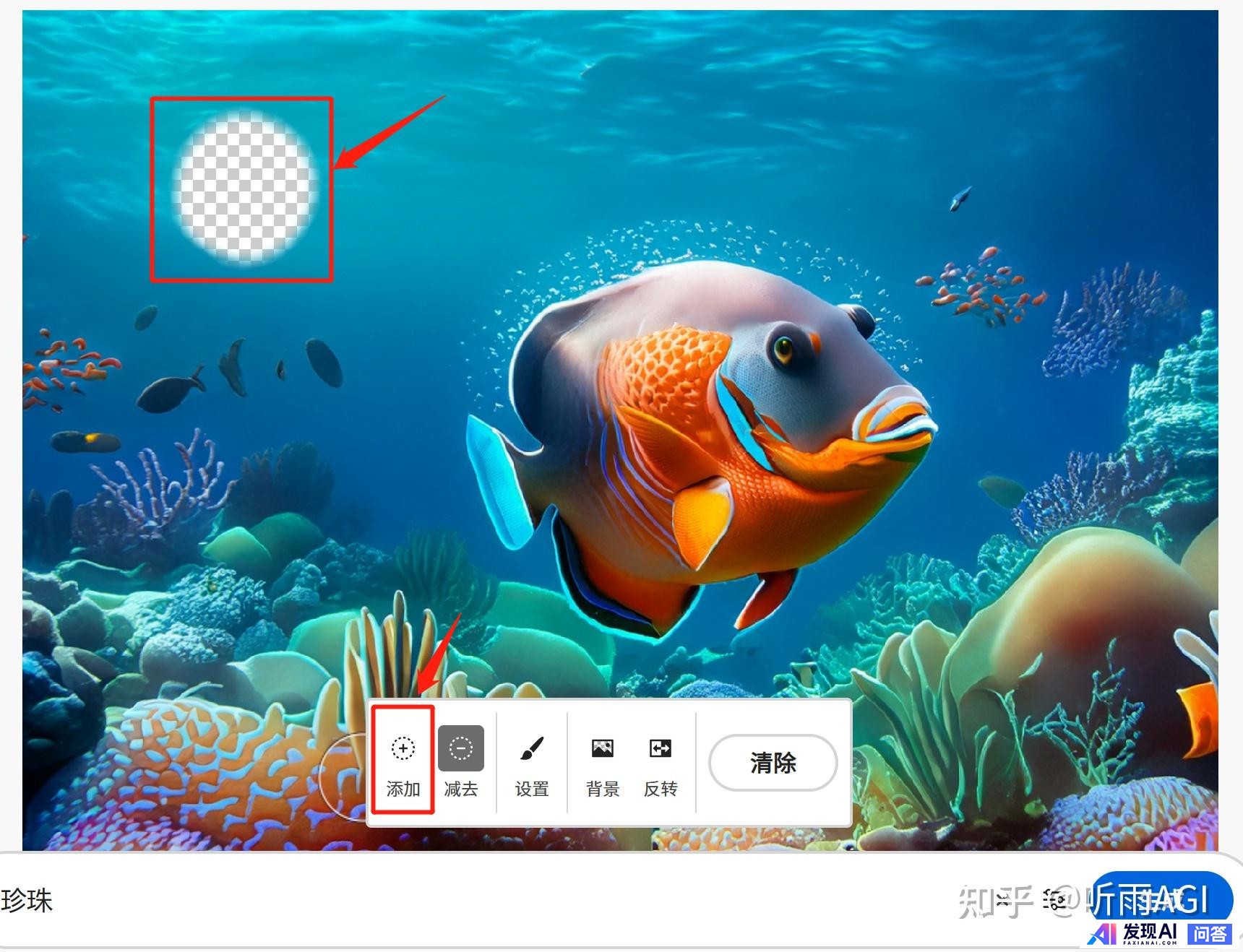This screenshot has height=952, width=1243.
Task: Switch to the 减去 (subtract) tool
Action: point(460,760)
